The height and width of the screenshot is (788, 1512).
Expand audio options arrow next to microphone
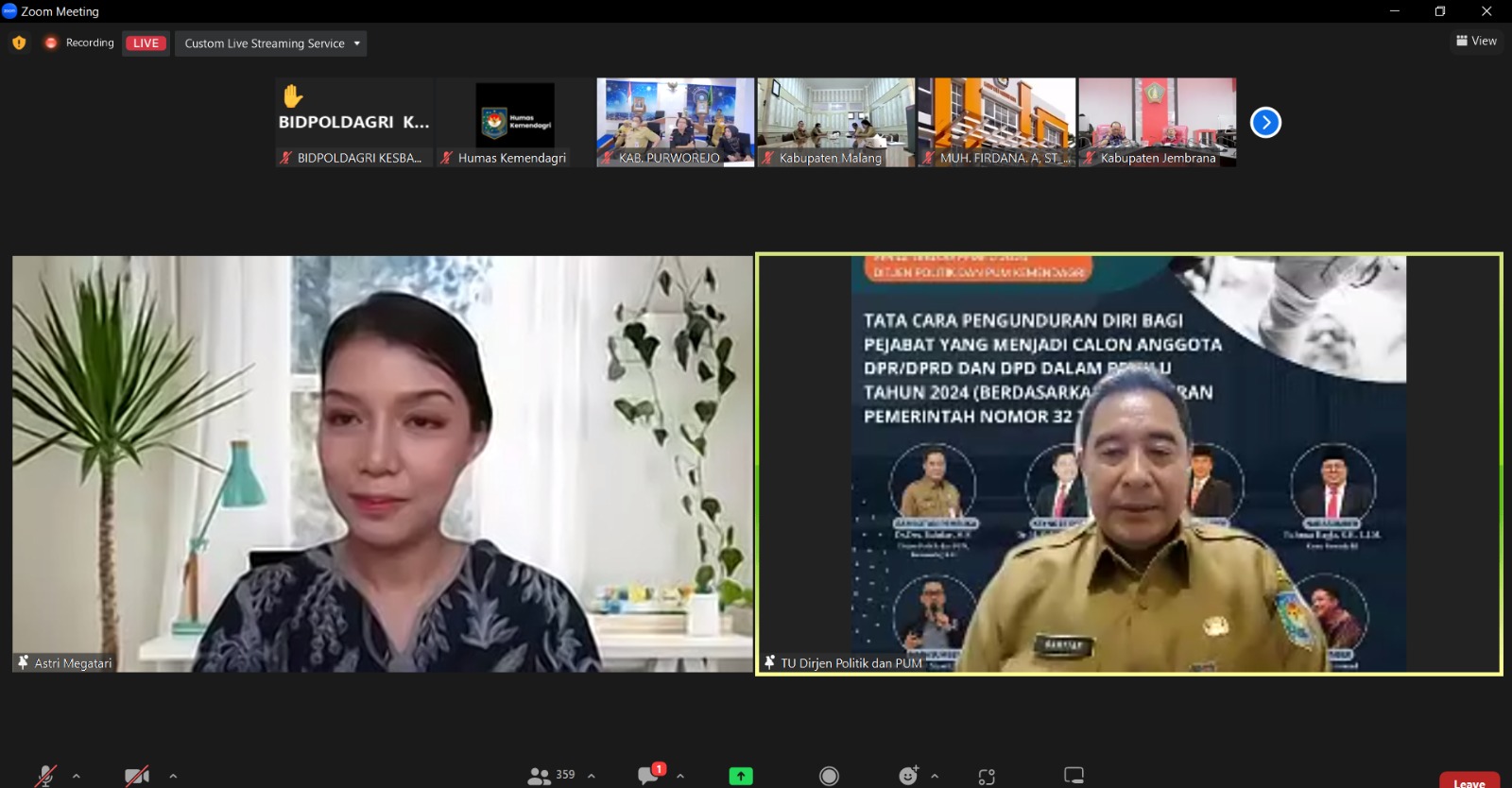coord(77,776)
